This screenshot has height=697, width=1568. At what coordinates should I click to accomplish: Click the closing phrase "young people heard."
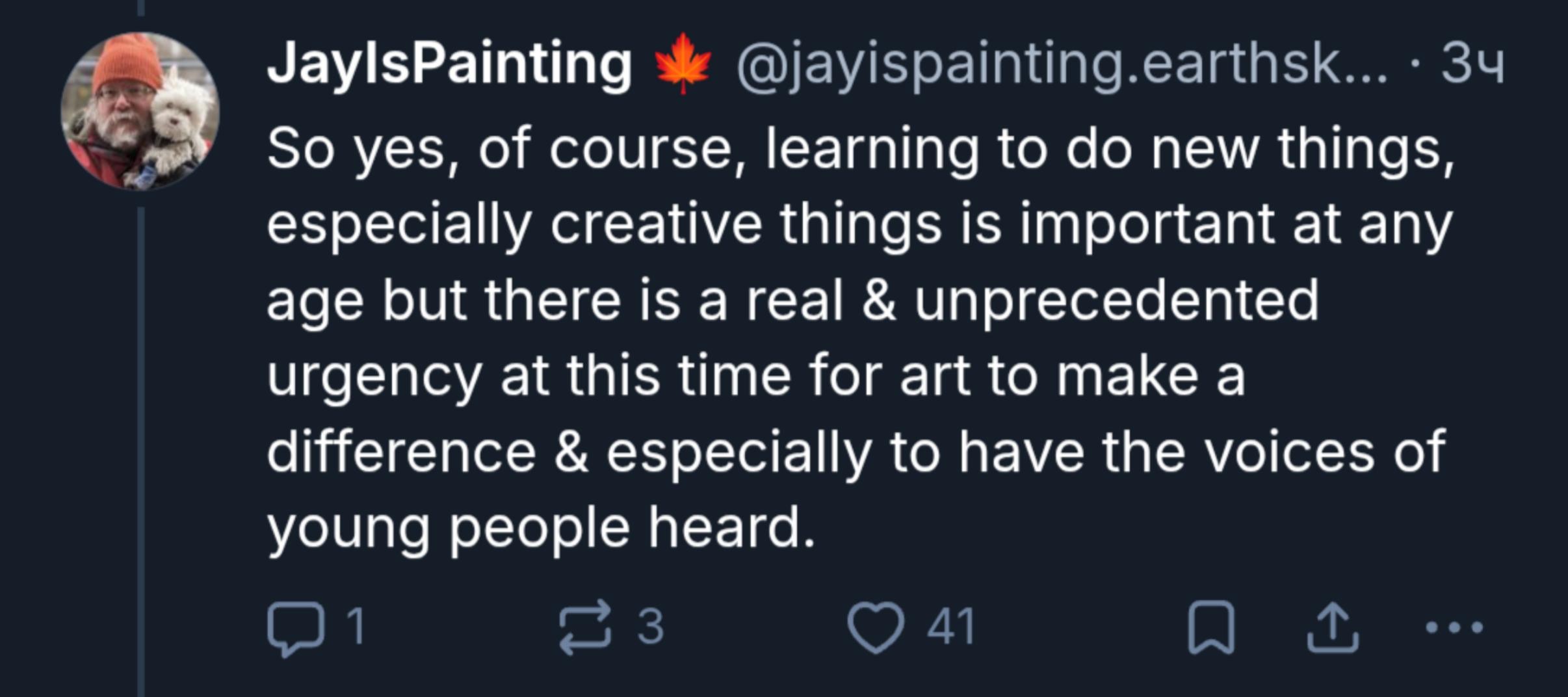[541, 527]
